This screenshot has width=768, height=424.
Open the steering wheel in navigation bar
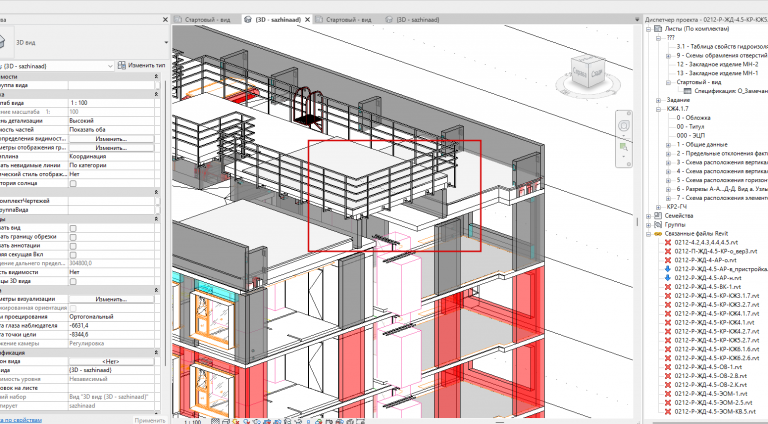624,126
